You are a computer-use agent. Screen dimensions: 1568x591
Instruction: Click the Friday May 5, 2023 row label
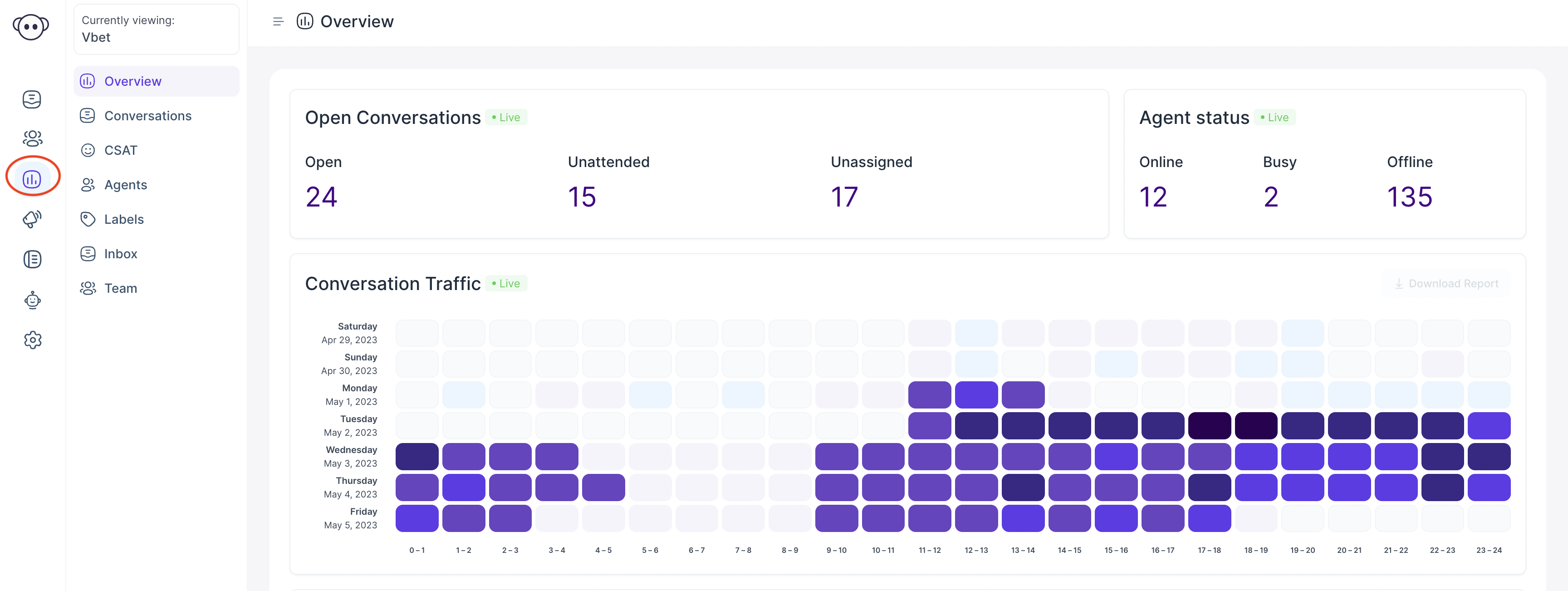pyautogui.click(x=351, y=518)
